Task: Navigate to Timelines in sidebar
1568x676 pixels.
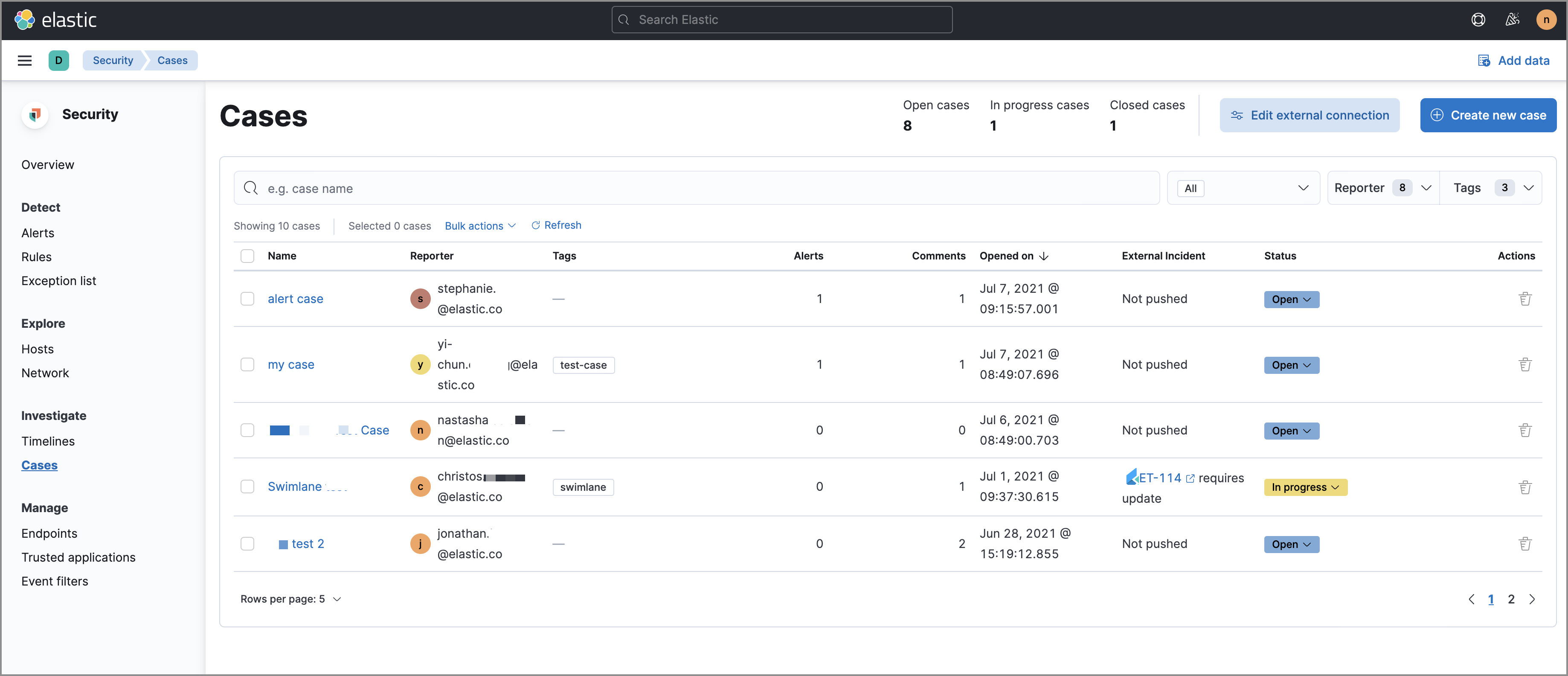Action: coord(48,441)
